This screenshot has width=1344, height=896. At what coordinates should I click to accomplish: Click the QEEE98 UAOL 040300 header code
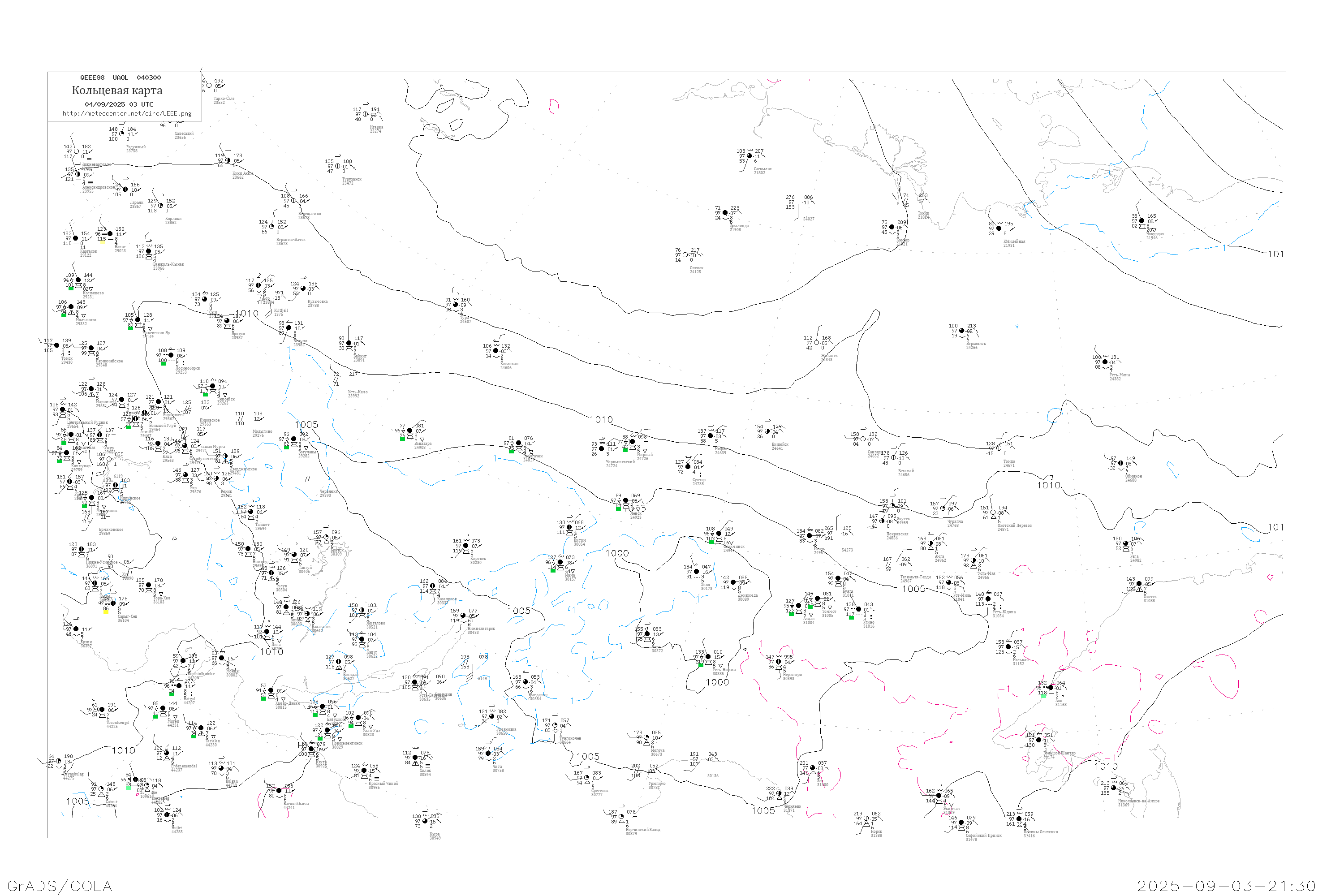tap(120, 78)
